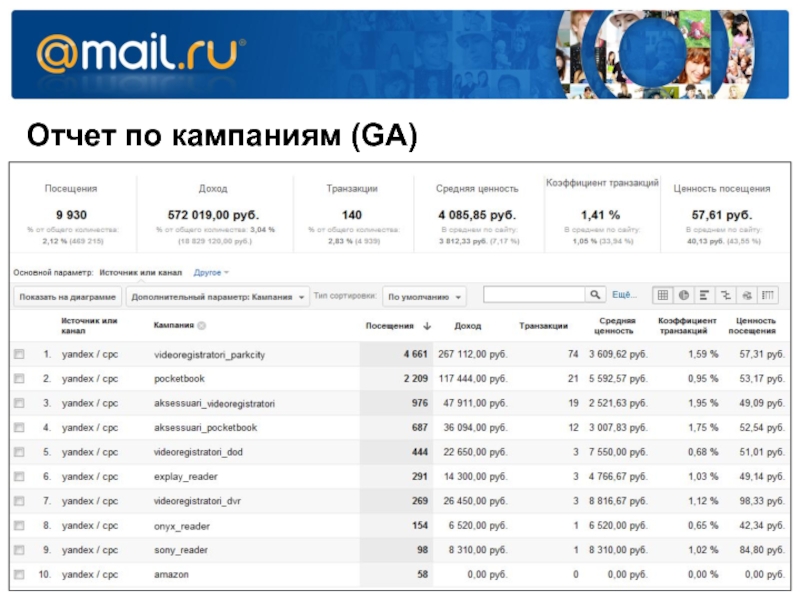Sort by Ценность посещения column header

pyautogui.click(x=753, y=326)
